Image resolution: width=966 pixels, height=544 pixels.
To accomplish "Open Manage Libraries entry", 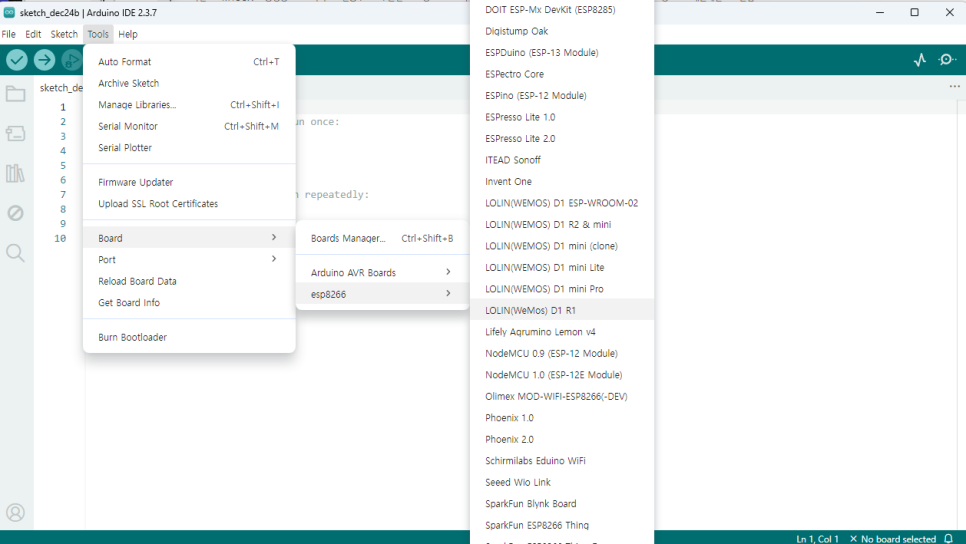I will (189, 105).
